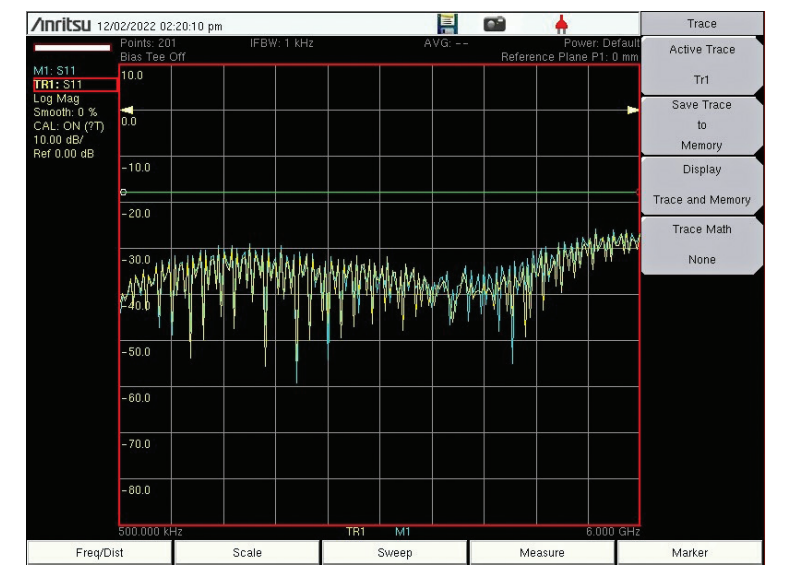This screenshot has height=575, width=799.
Task: Select the green limit line start point
Action: pyautogui.click(x=123, y=191)
